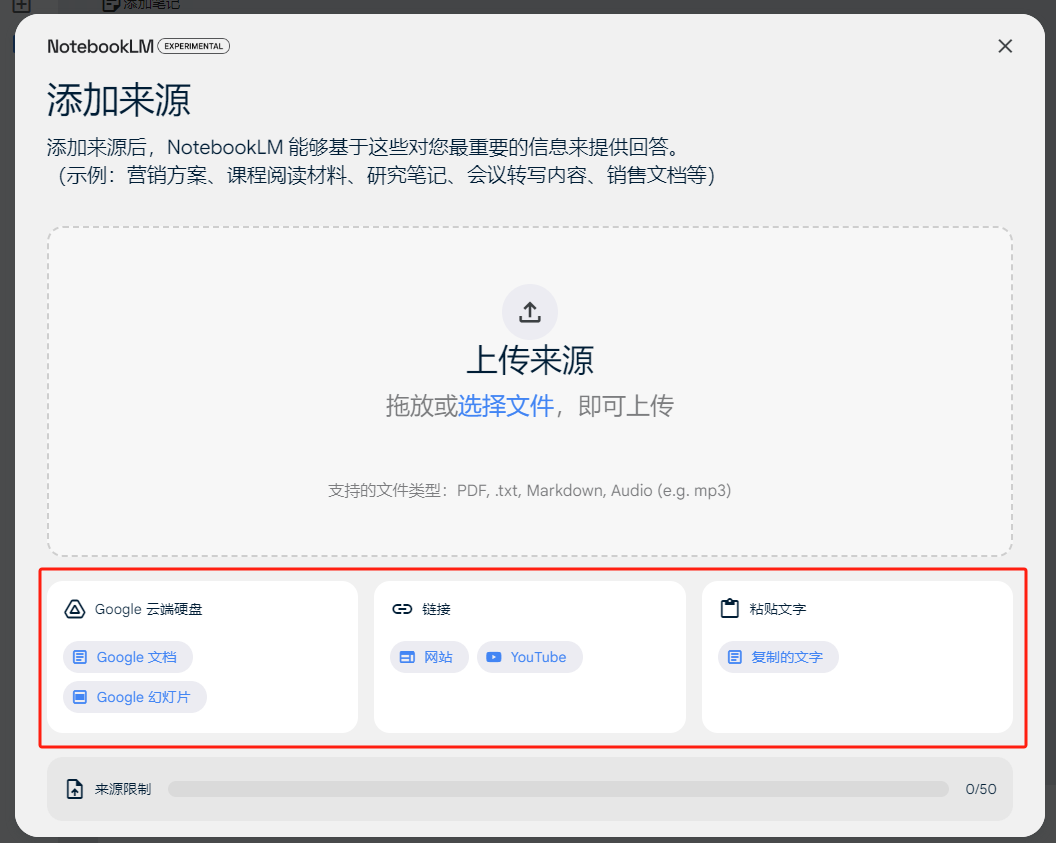The width and height of the screenshot is (1056, 843).
Task: Click the 粘贴文字 section label
Action: click(778, 609)
